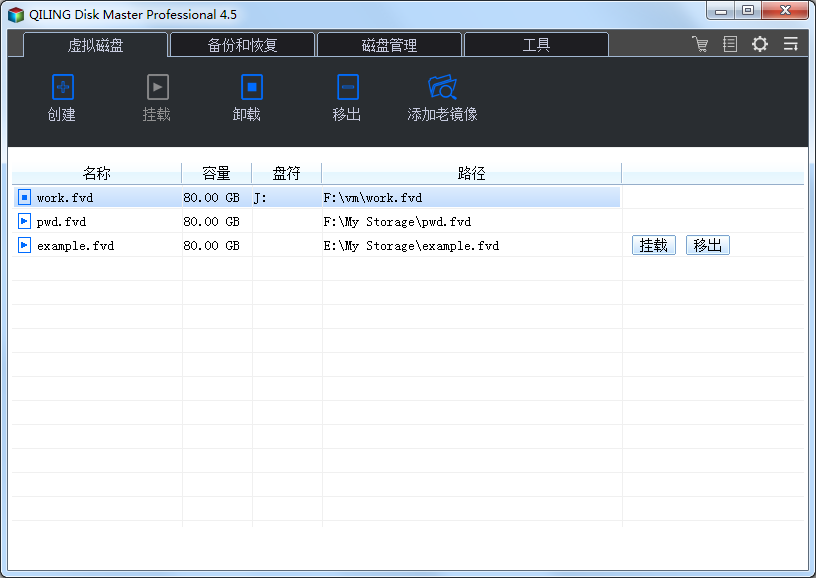The height and width of the screenshot is (578, 816).
Task: Select the work.fvd file name
Action: click(x=65, y=198)
